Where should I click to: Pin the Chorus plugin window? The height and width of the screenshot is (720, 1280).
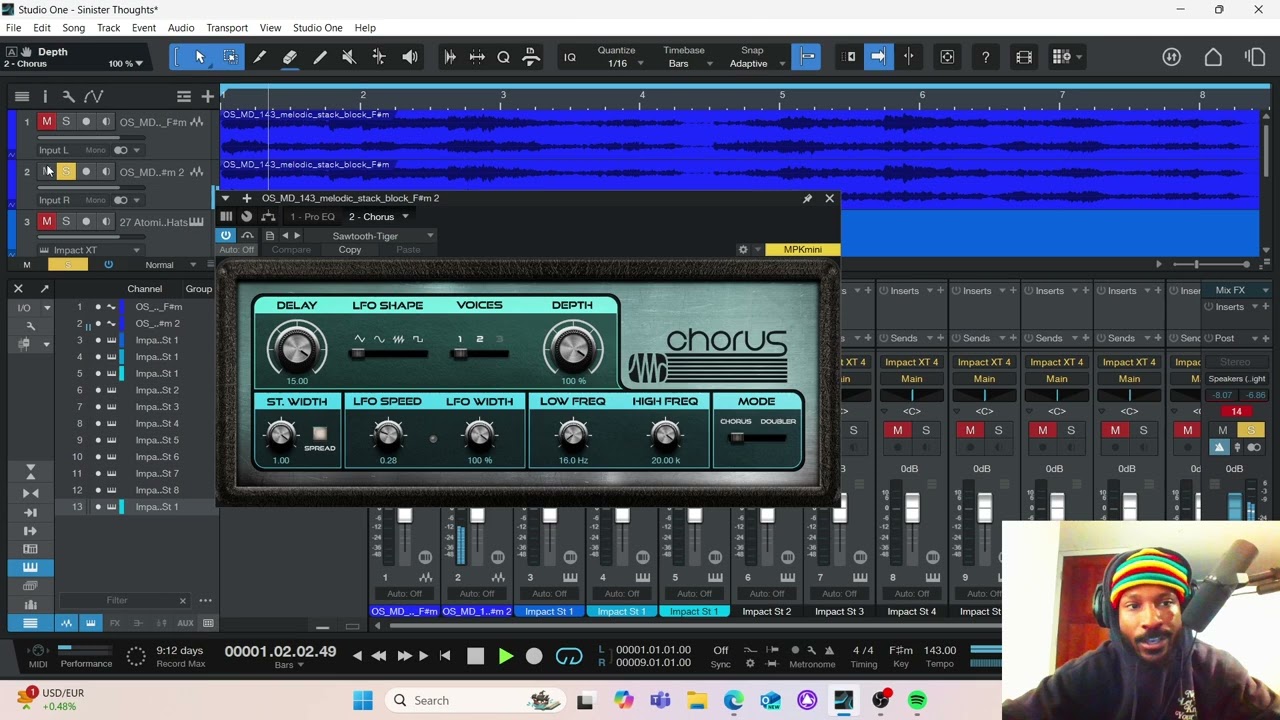coord(807,198)
